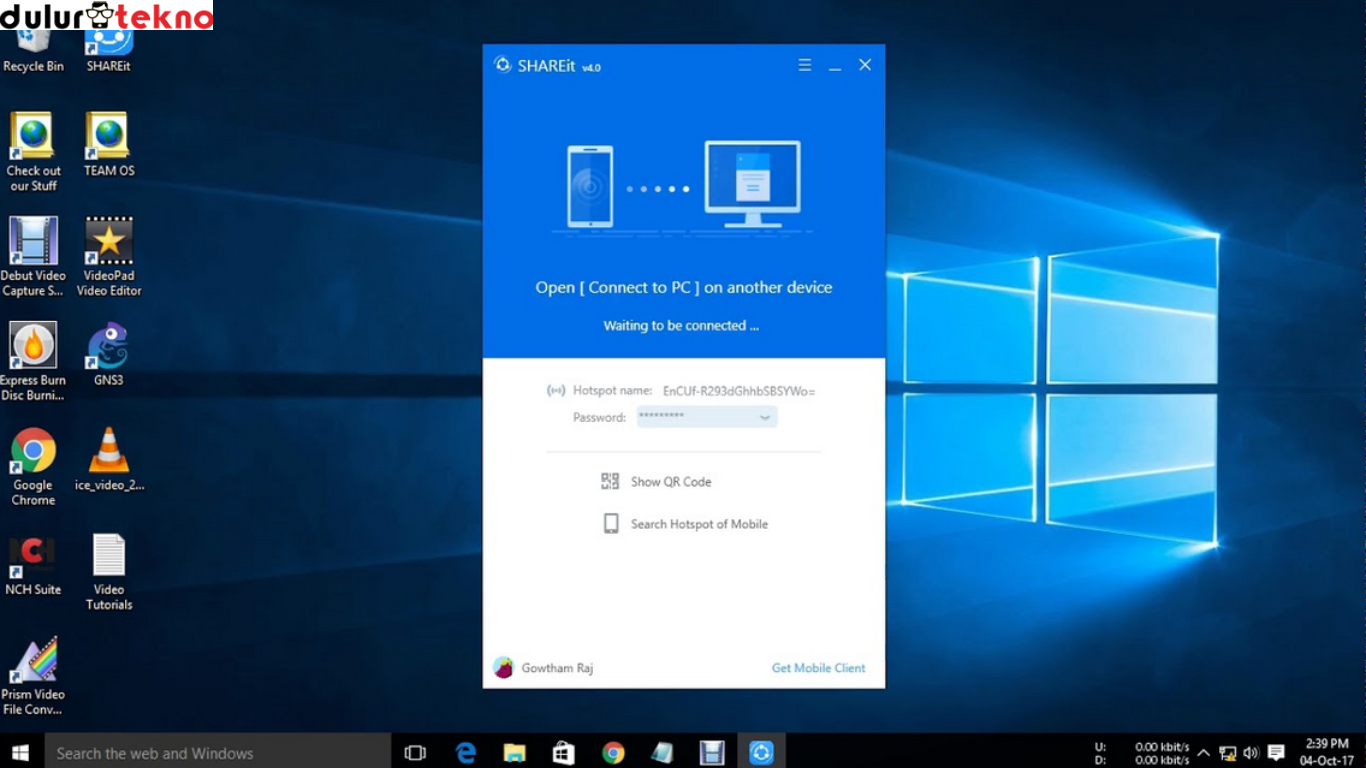Click Waiting to be connected text
The height and width of the screenshot is (768, 1366).
click(x=681, y=326)
